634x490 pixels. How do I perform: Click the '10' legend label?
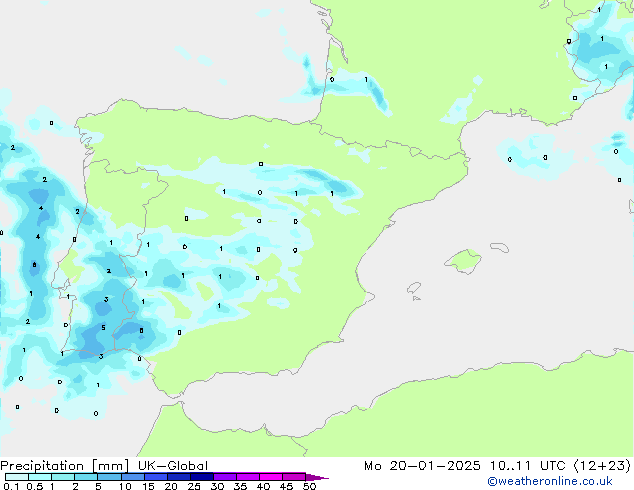(125, 486)
